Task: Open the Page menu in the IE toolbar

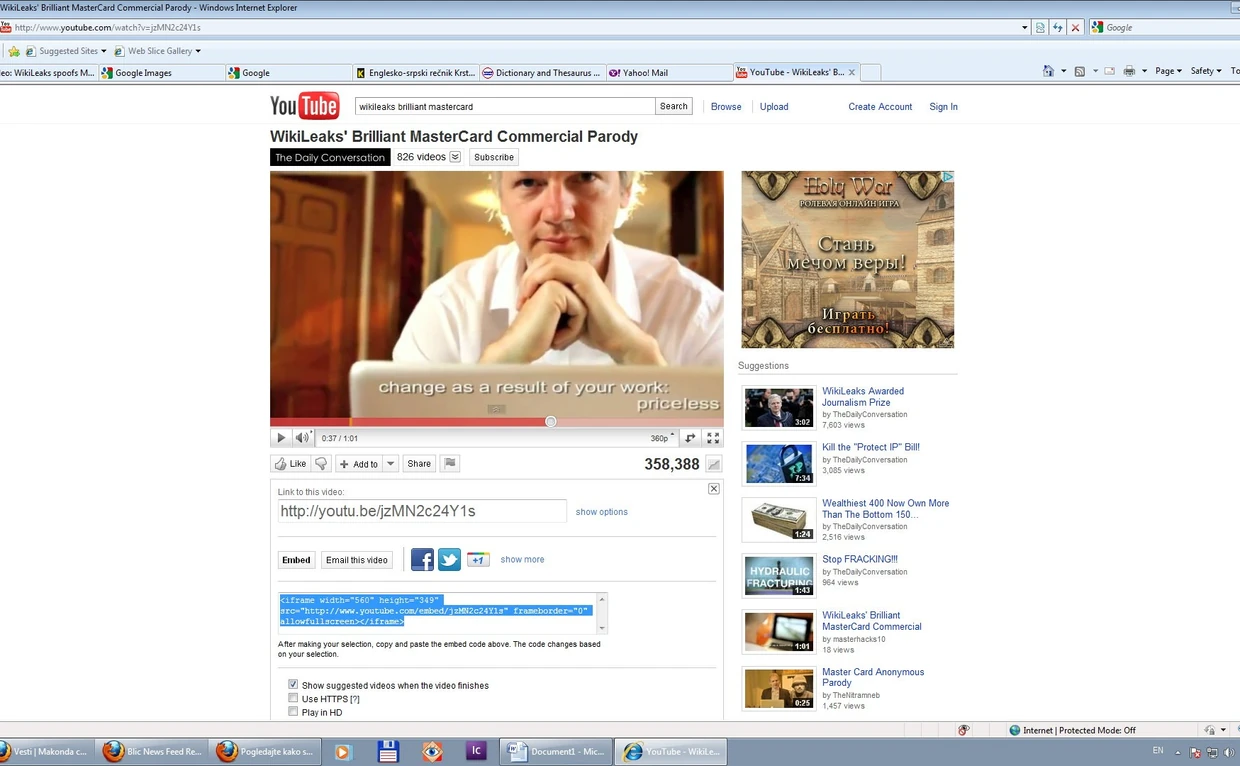Action: pos(1167,71)
